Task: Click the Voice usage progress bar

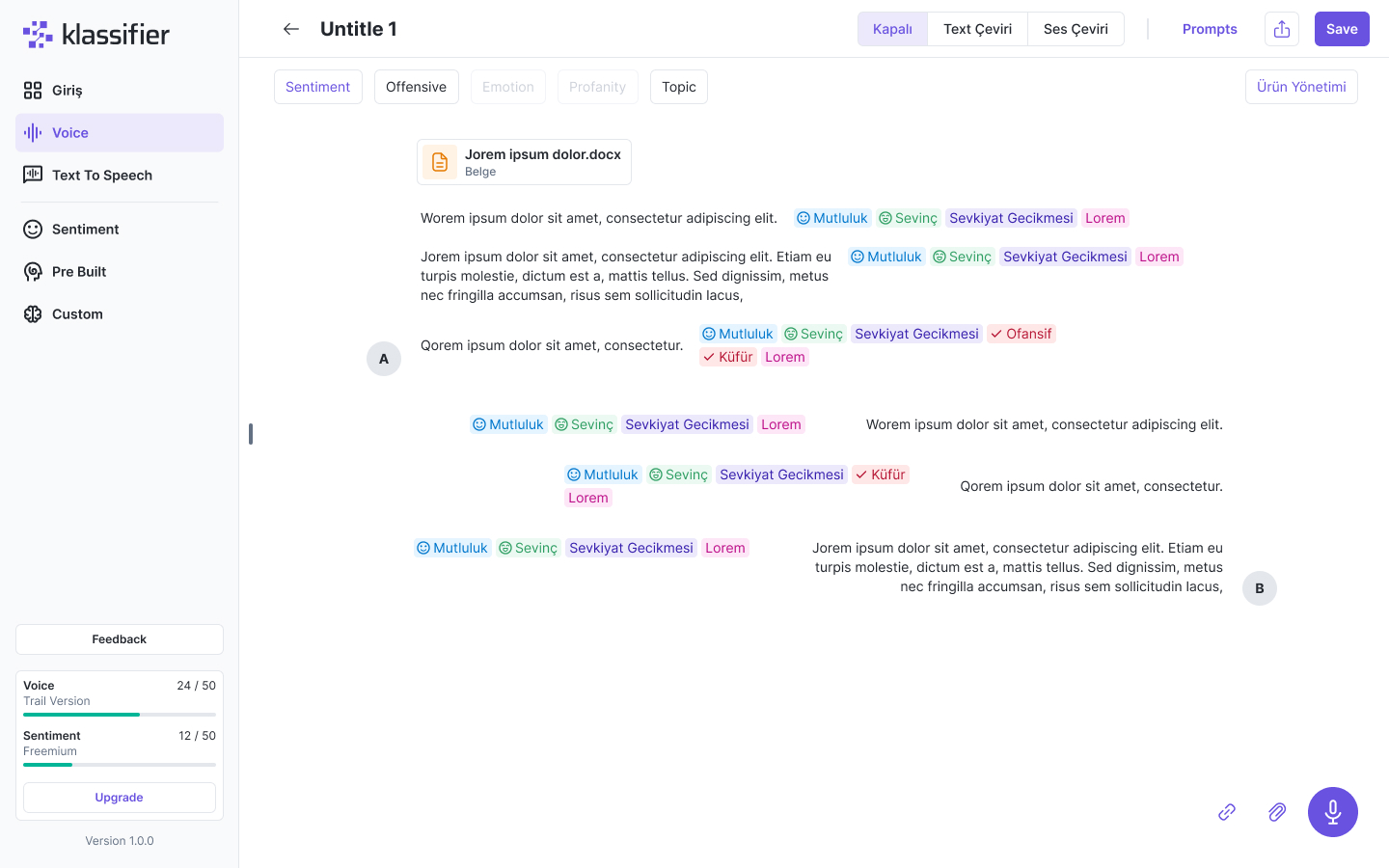Action: tap(120, 715)
